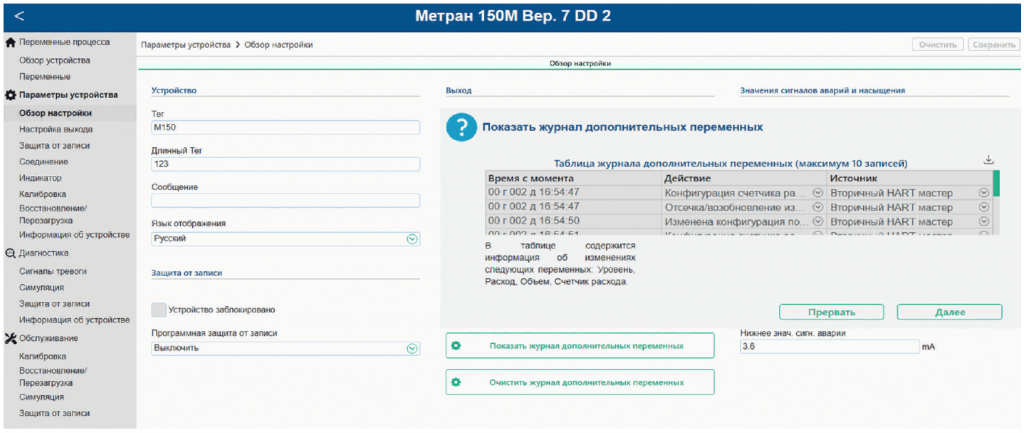Open Защита от записи under Диагностика

point(55,304)
